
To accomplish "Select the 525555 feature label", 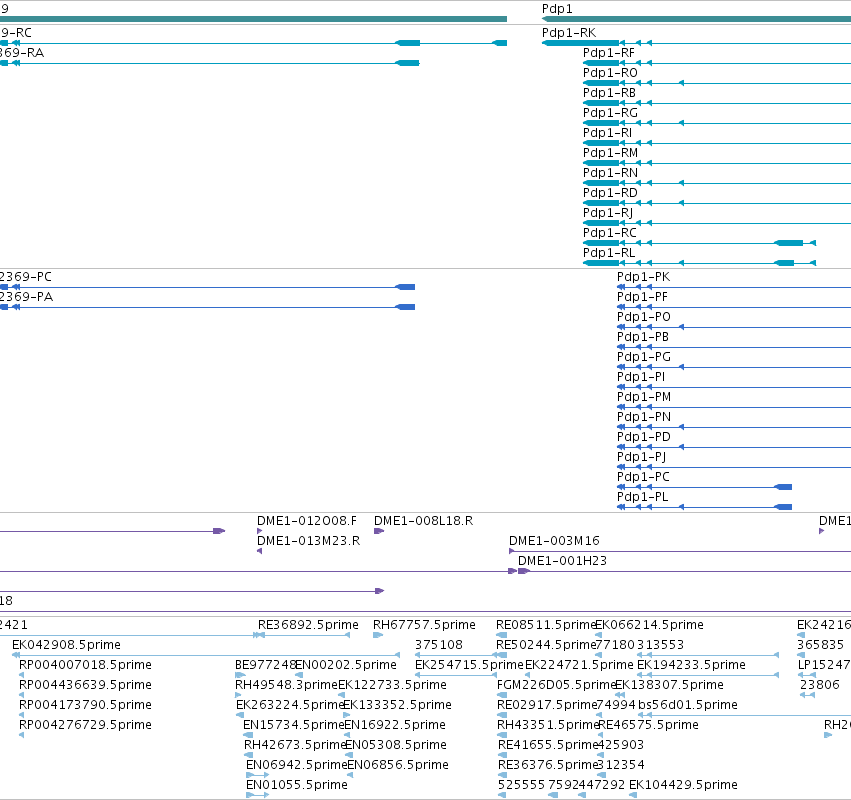I will click(x=521, y=785).
